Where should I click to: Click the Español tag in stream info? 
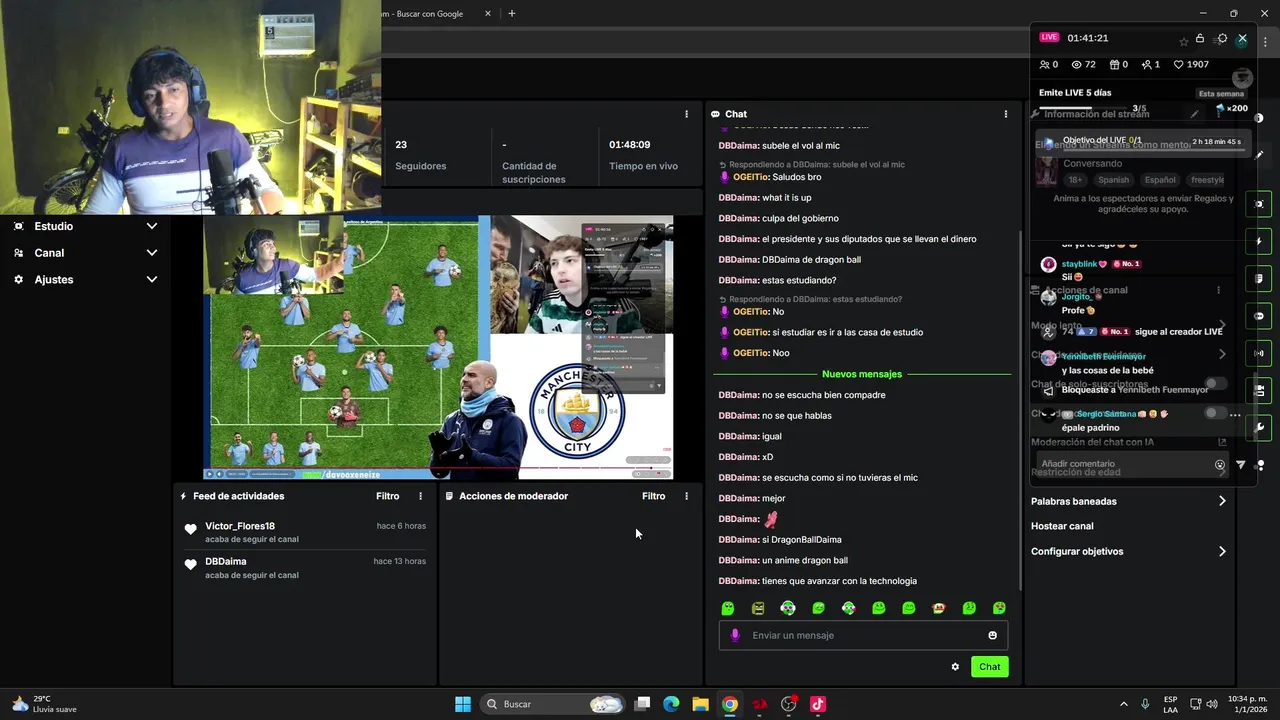(x=1160, y=180)
